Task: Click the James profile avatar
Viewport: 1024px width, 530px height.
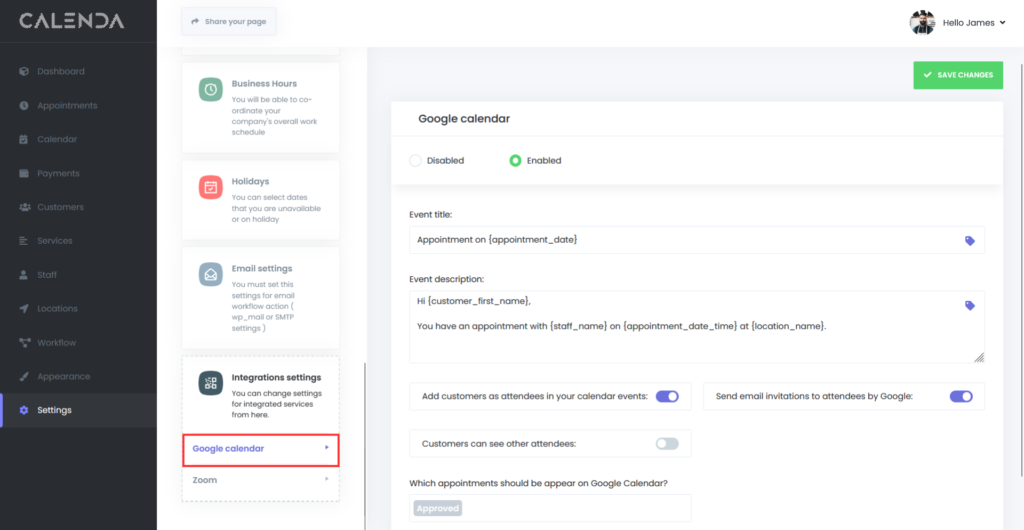Action: coord(922,22)
